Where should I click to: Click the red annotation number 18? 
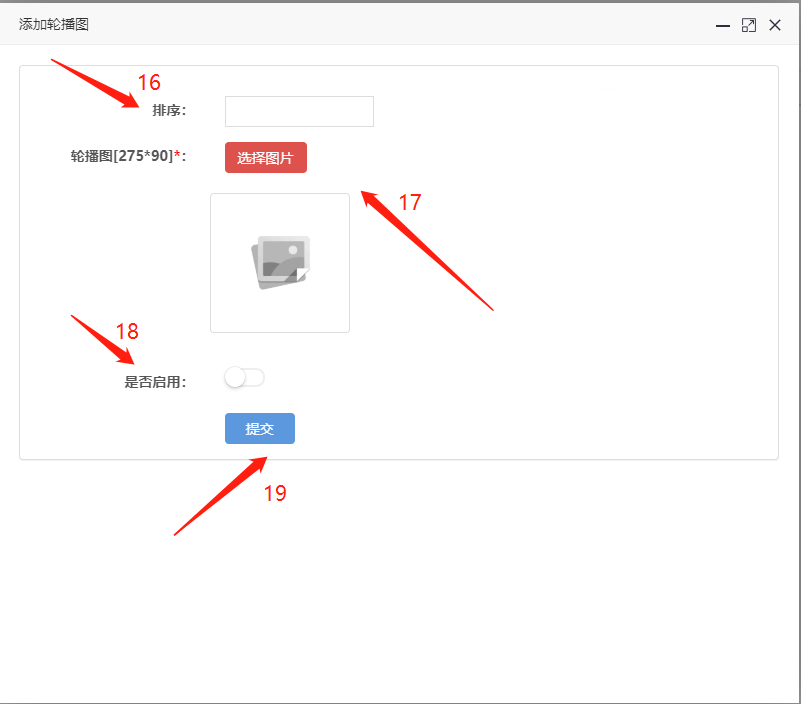(x=127, y=332)
